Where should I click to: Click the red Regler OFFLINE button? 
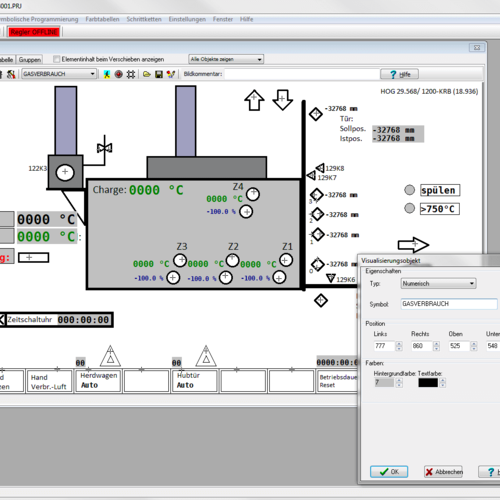pyautogui.click(x=34, y=32)
